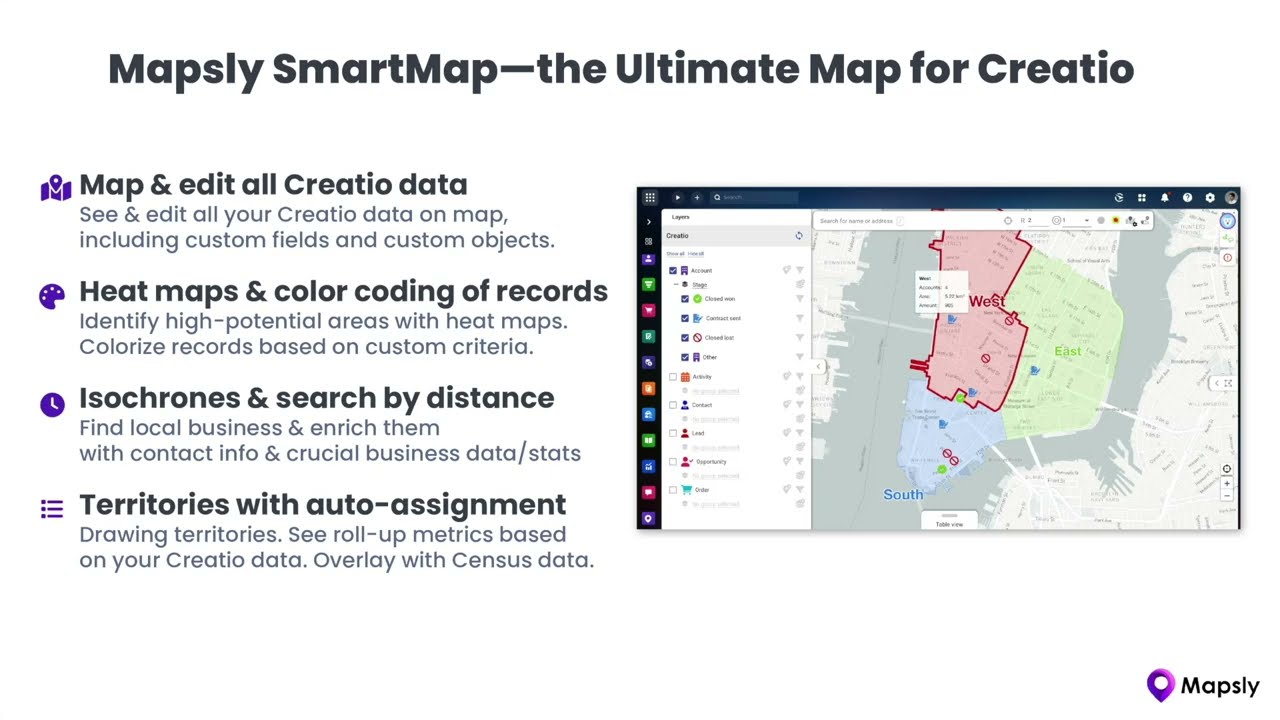Refresh the Creatio layers data
Image resolution: width=1280 pixels, height=720 pixels.
coord(799,236)
